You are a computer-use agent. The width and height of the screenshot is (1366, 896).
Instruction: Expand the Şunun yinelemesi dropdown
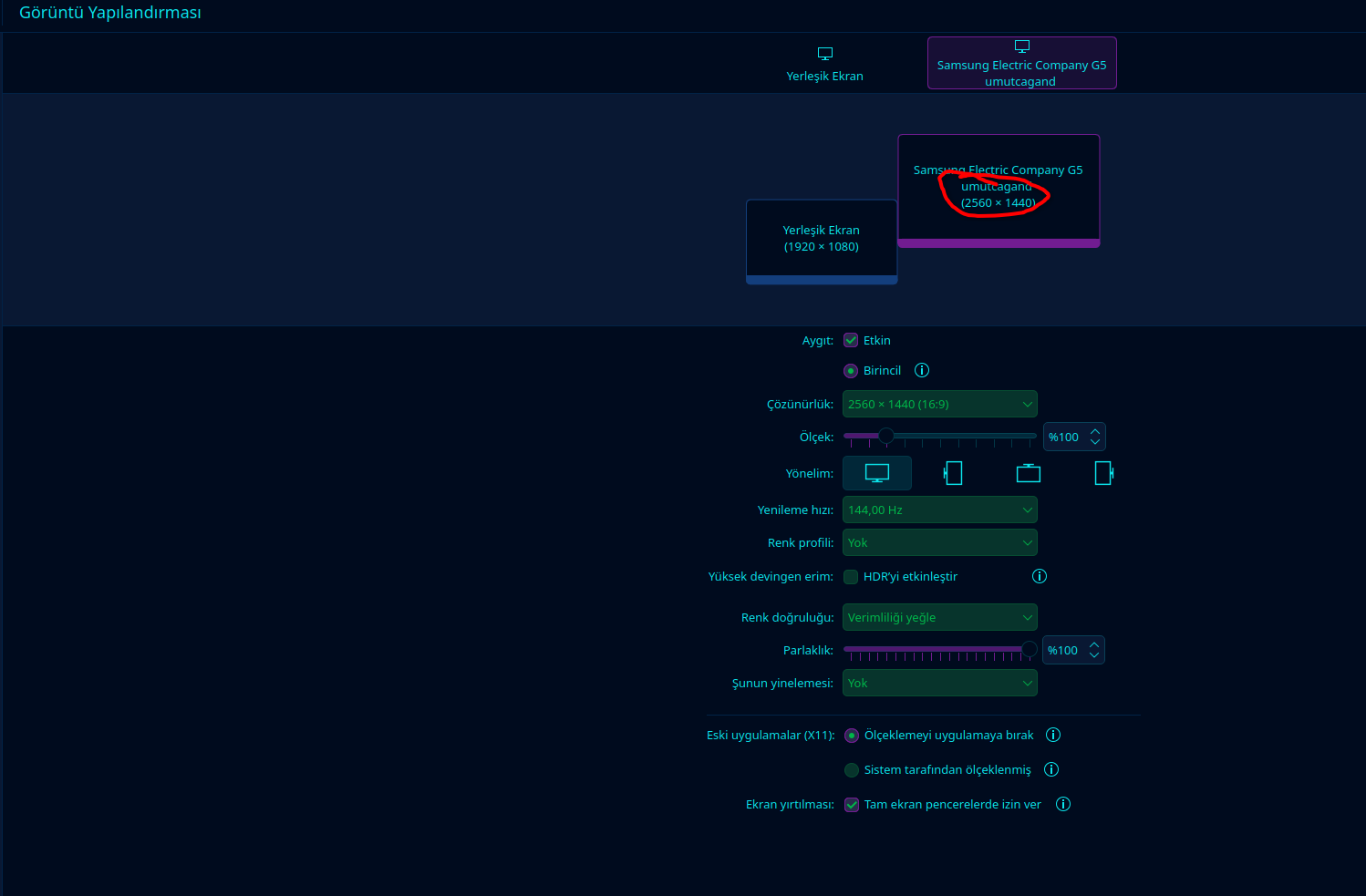940,683
